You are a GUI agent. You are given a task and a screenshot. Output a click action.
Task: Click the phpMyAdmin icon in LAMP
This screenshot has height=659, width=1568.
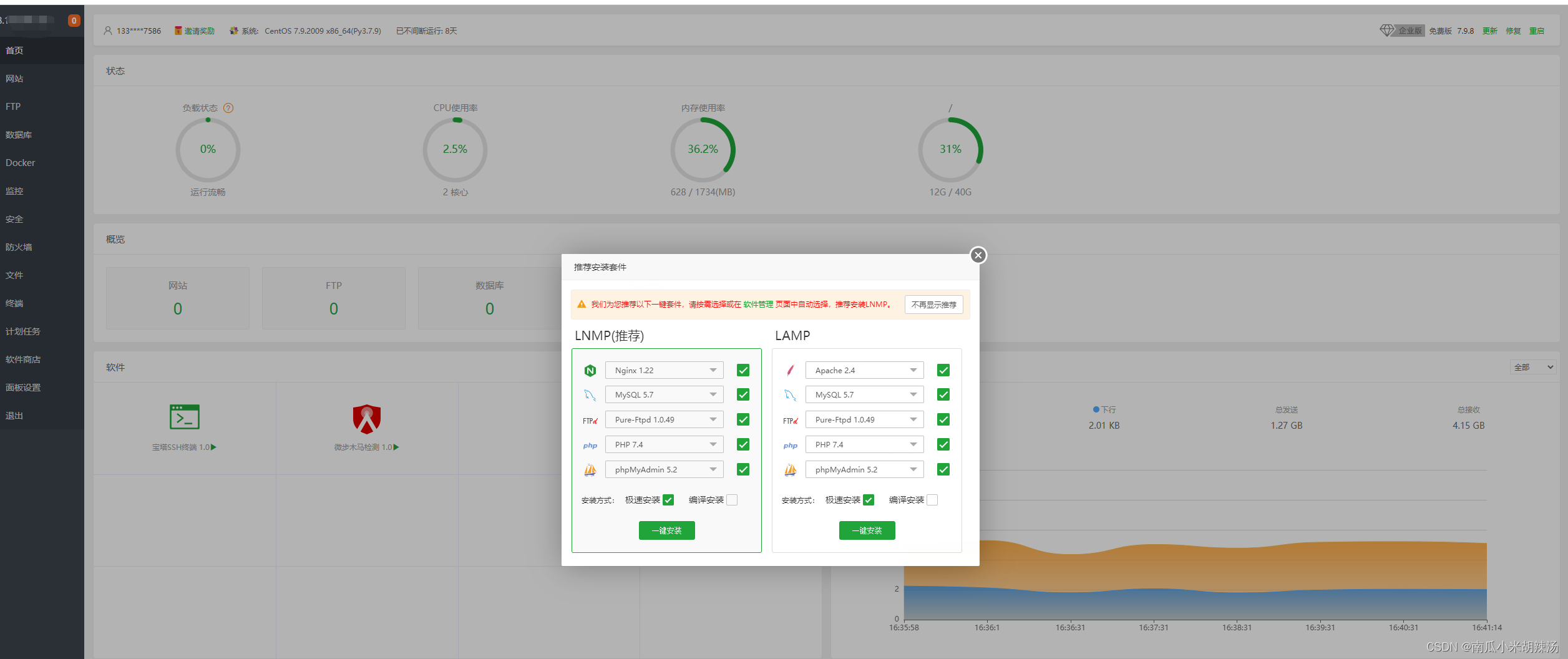point(791,470)
